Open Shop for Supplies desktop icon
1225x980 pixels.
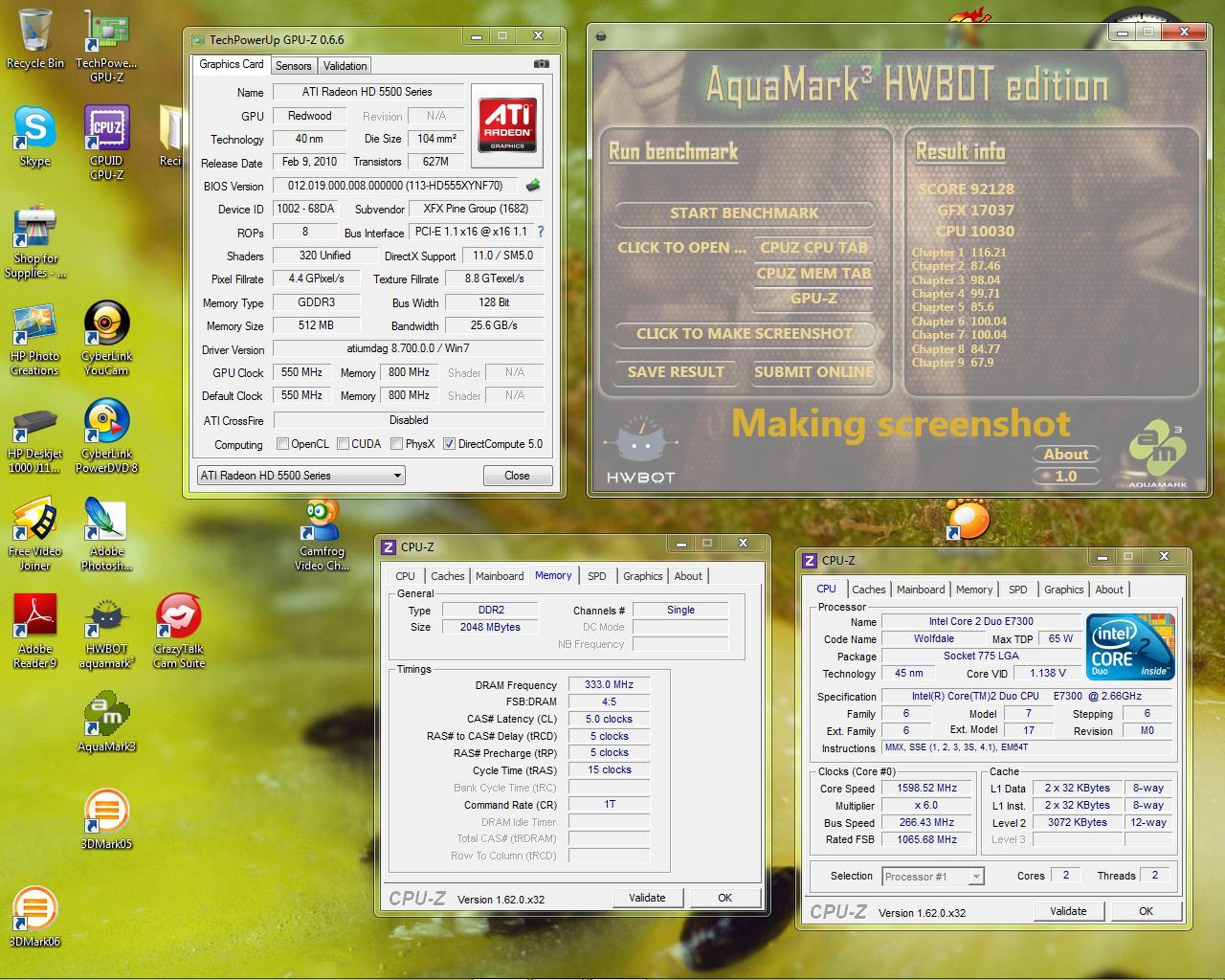(34, 241)
